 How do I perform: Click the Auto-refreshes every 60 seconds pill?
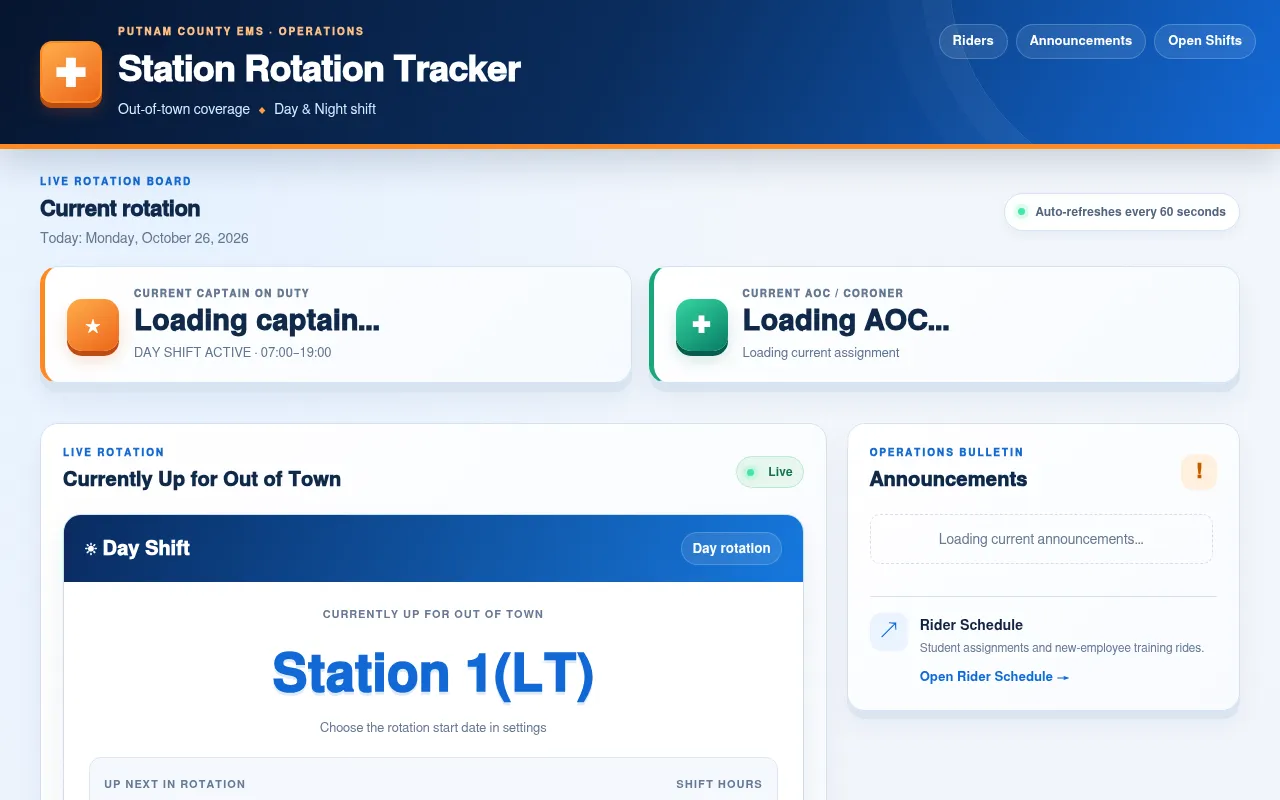(x=1122, y=212)
